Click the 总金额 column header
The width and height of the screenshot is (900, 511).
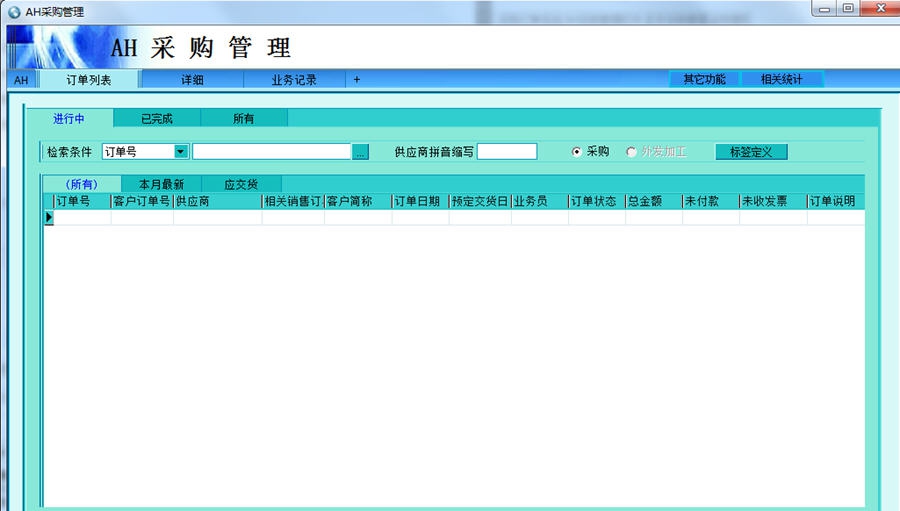[653, 202]
